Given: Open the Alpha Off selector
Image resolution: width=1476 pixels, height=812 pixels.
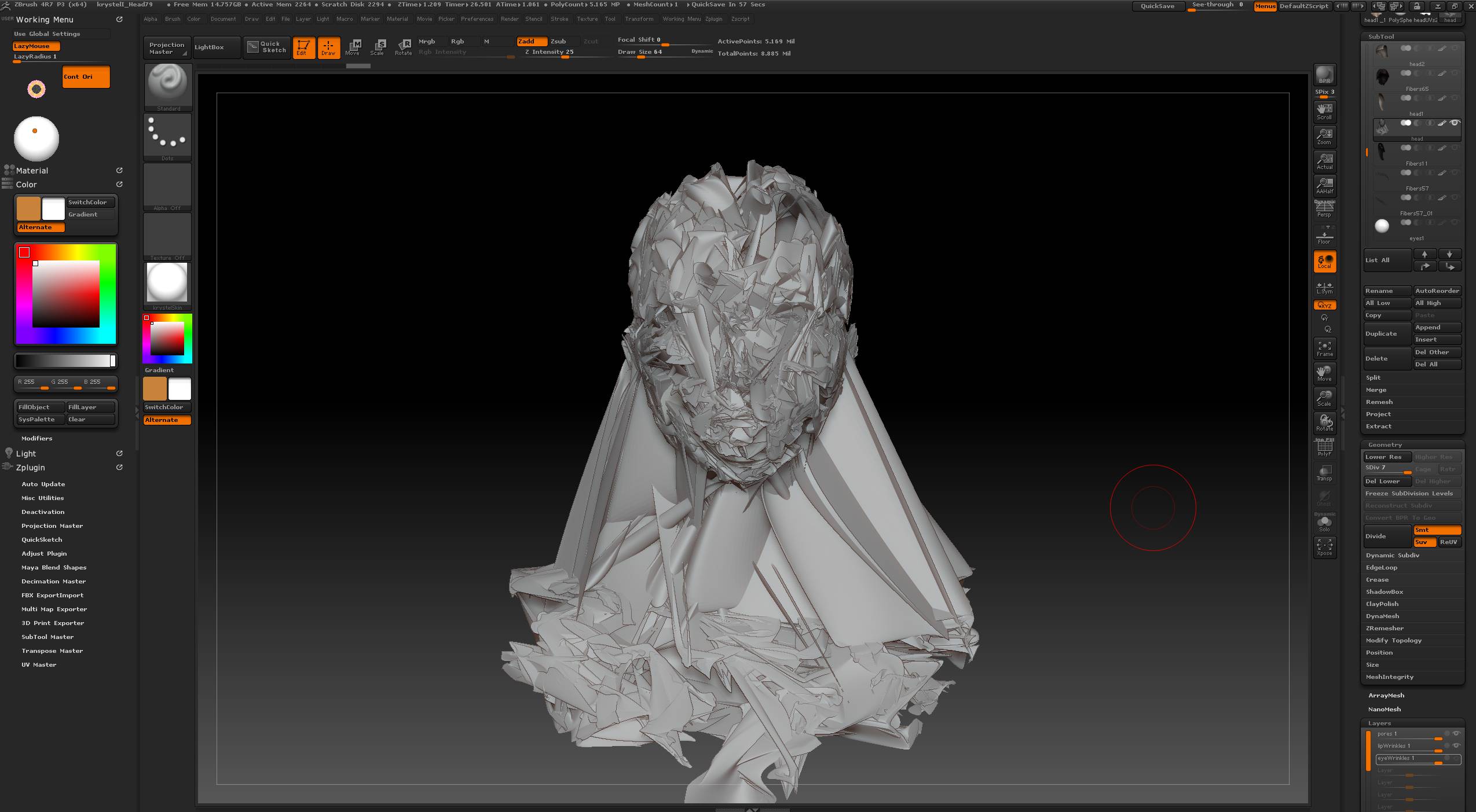Looking at the screenshot, I should point(167,187).
